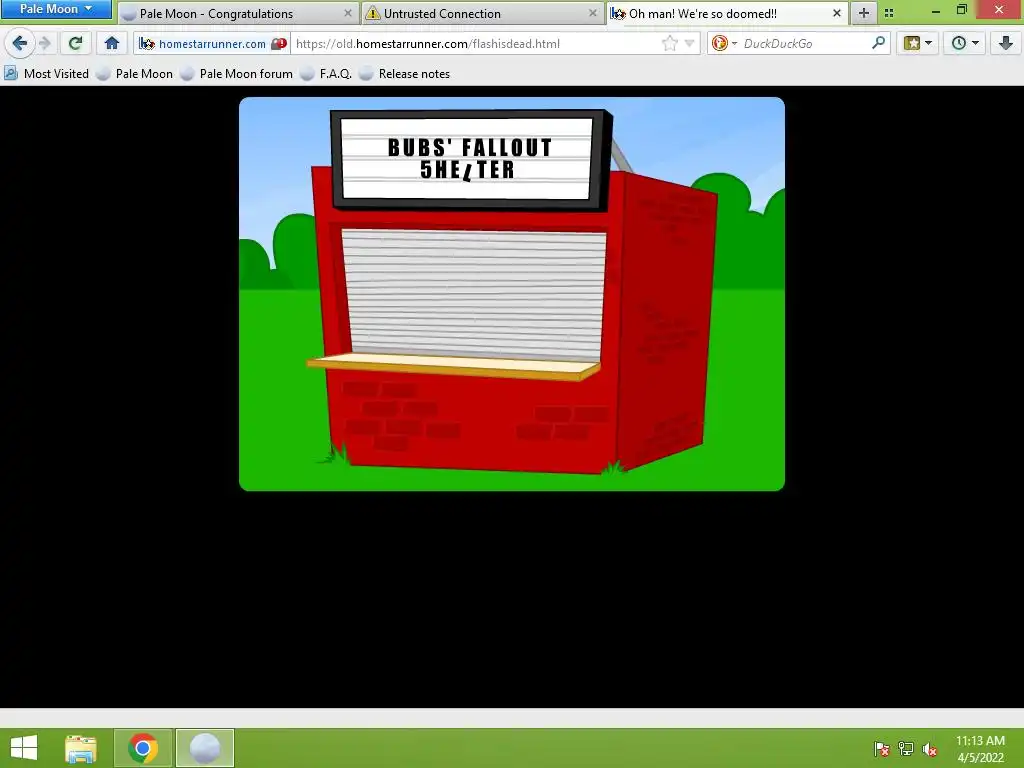Show all tabs grid icon
The height and width of the screenshot is (768, 1024).
pyautogui.click(x=889, y=13)
